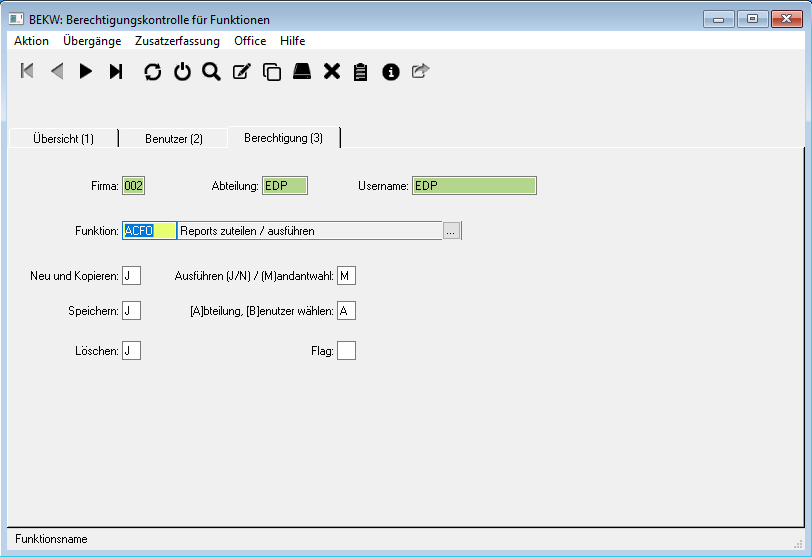Jump to the last record
This screenshot has width=812, height=557.
click(116, 71)
